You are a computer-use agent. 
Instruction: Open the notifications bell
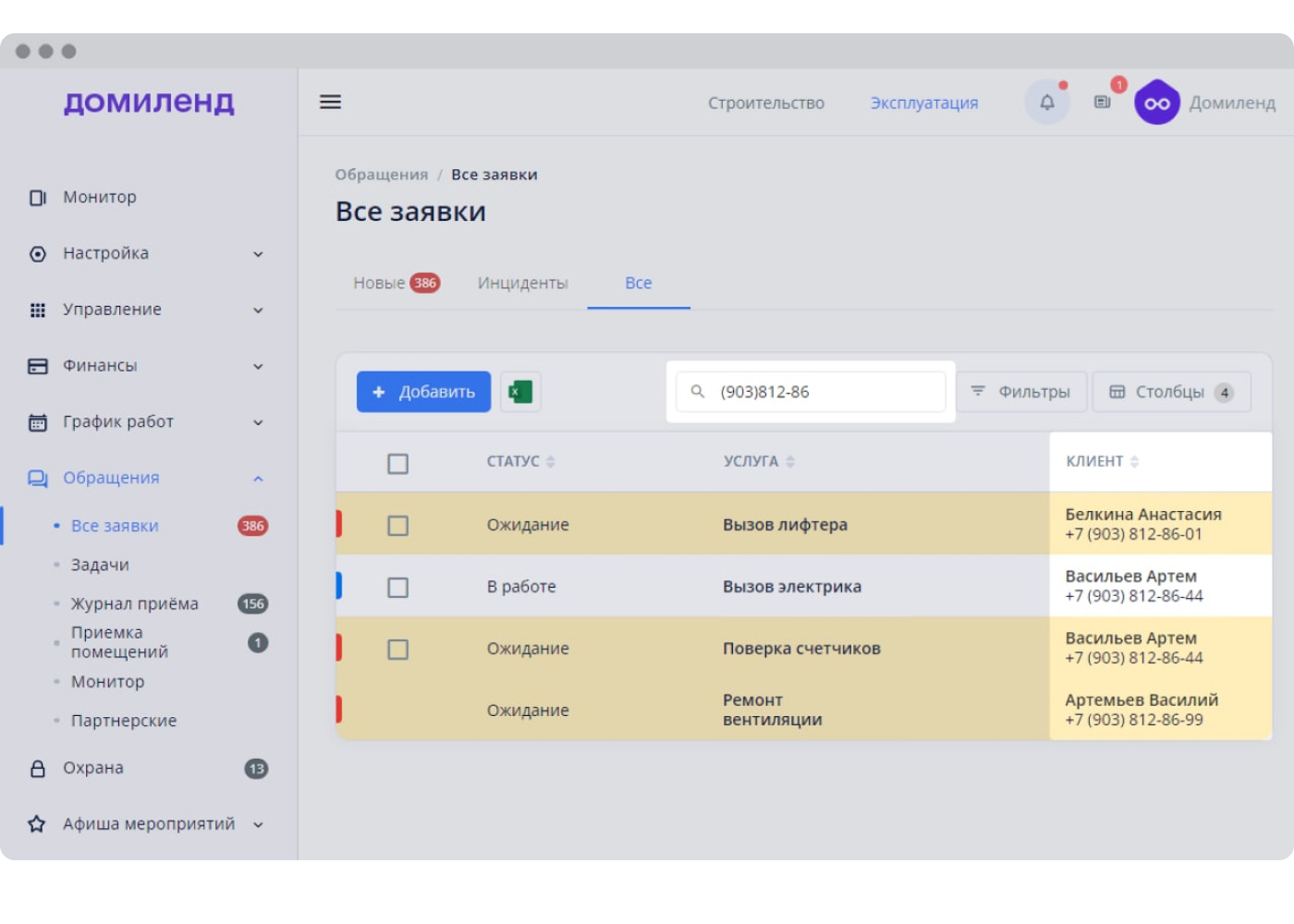[1047, 102]
